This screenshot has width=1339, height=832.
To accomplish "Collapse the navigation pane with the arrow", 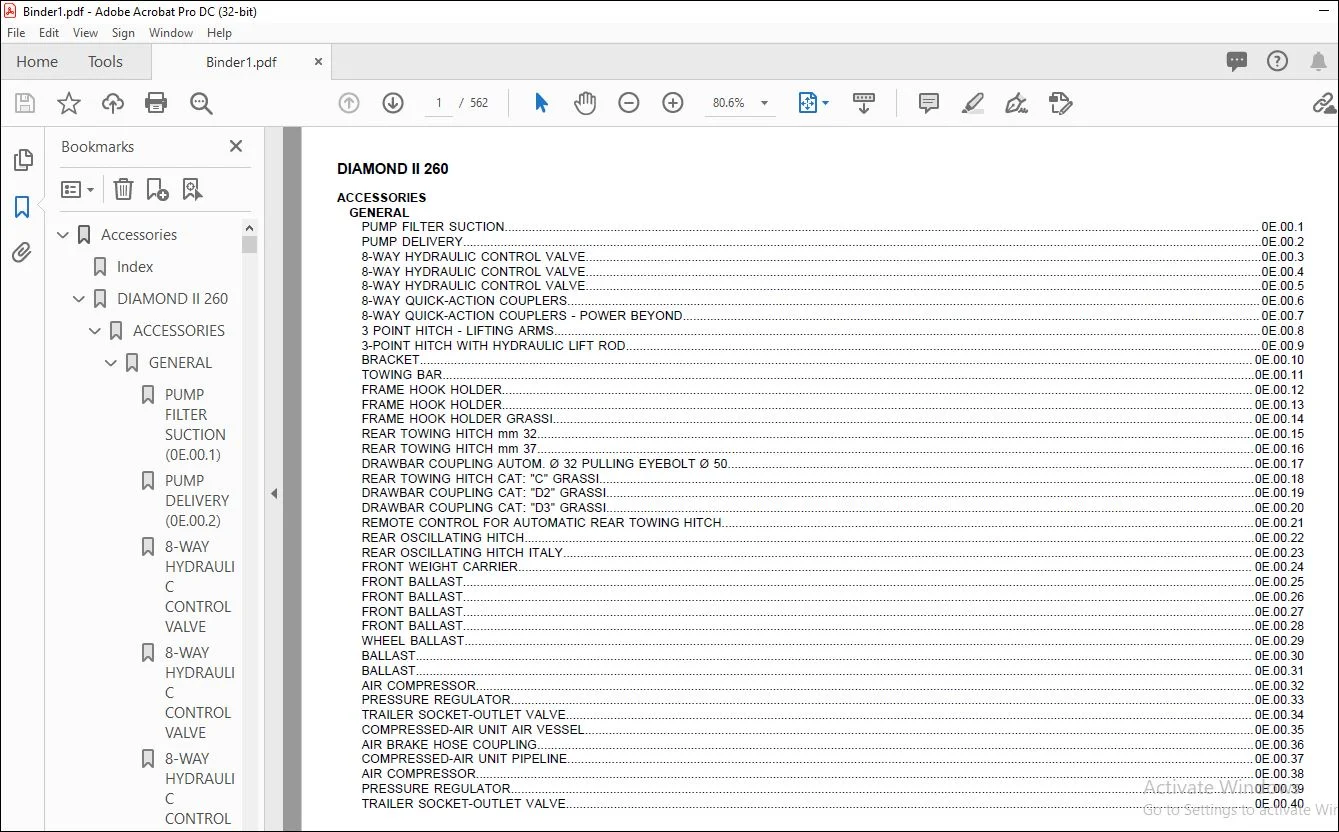I will click(x=274, y=493).
